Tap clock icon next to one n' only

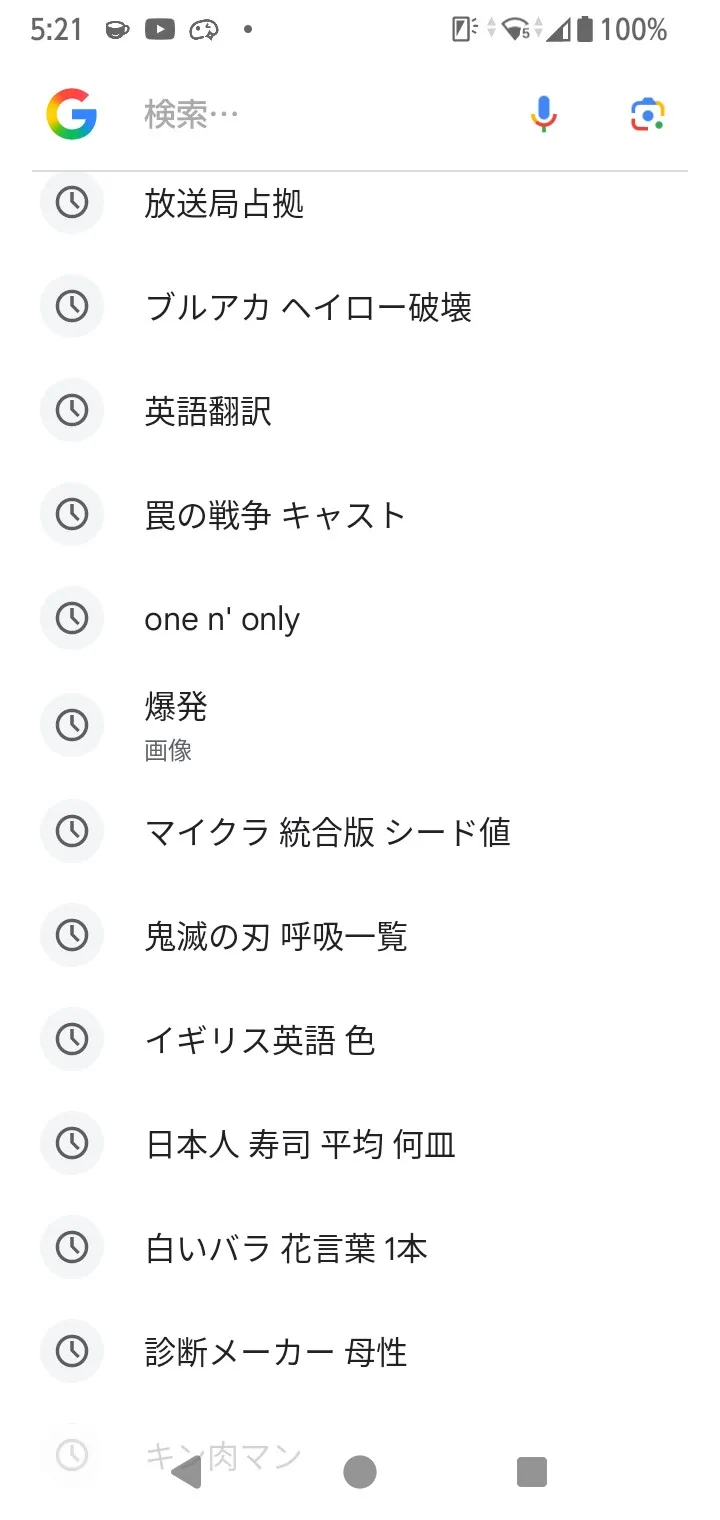pos(72,619)
